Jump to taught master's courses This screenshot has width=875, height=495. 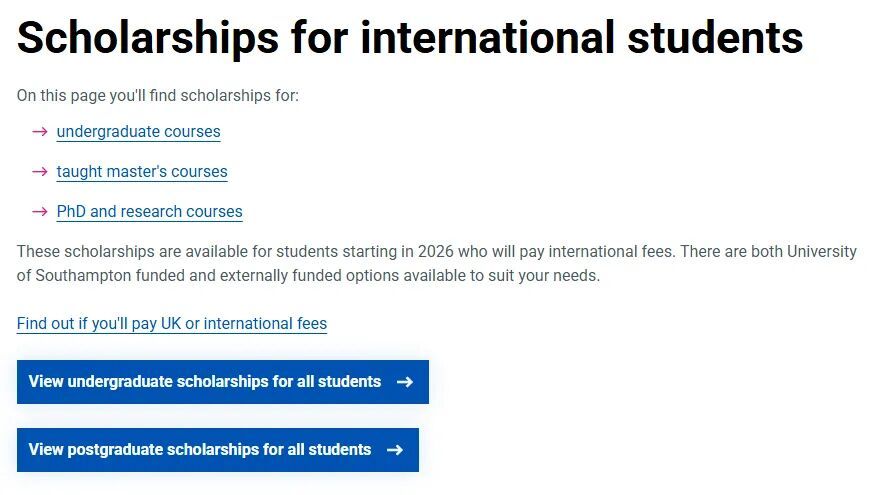point(142,172)
